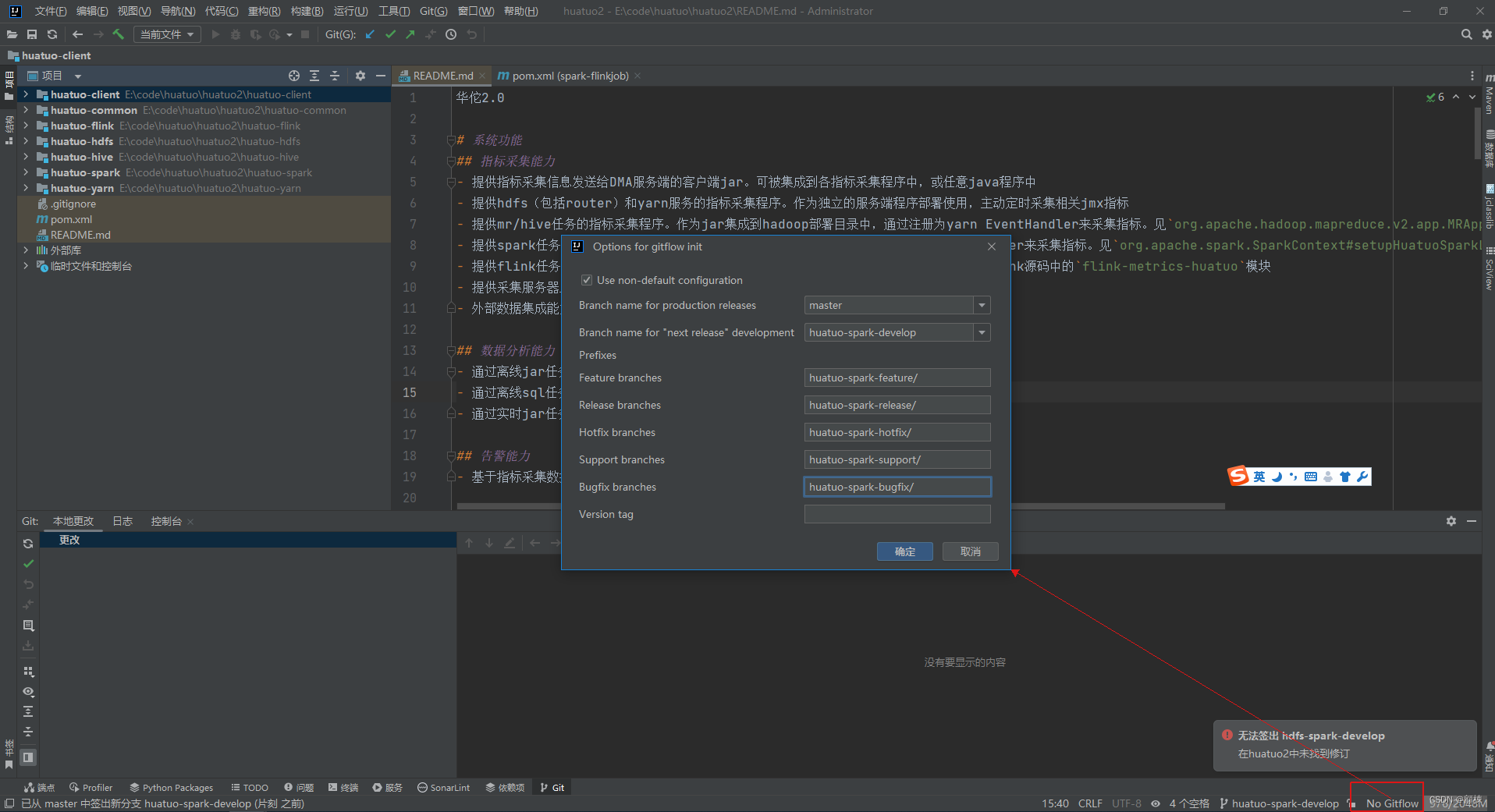Viewport: 1495px width, 812px height.
Task: Click the Sogou input method logo
Action: [x=1238, y=476]
